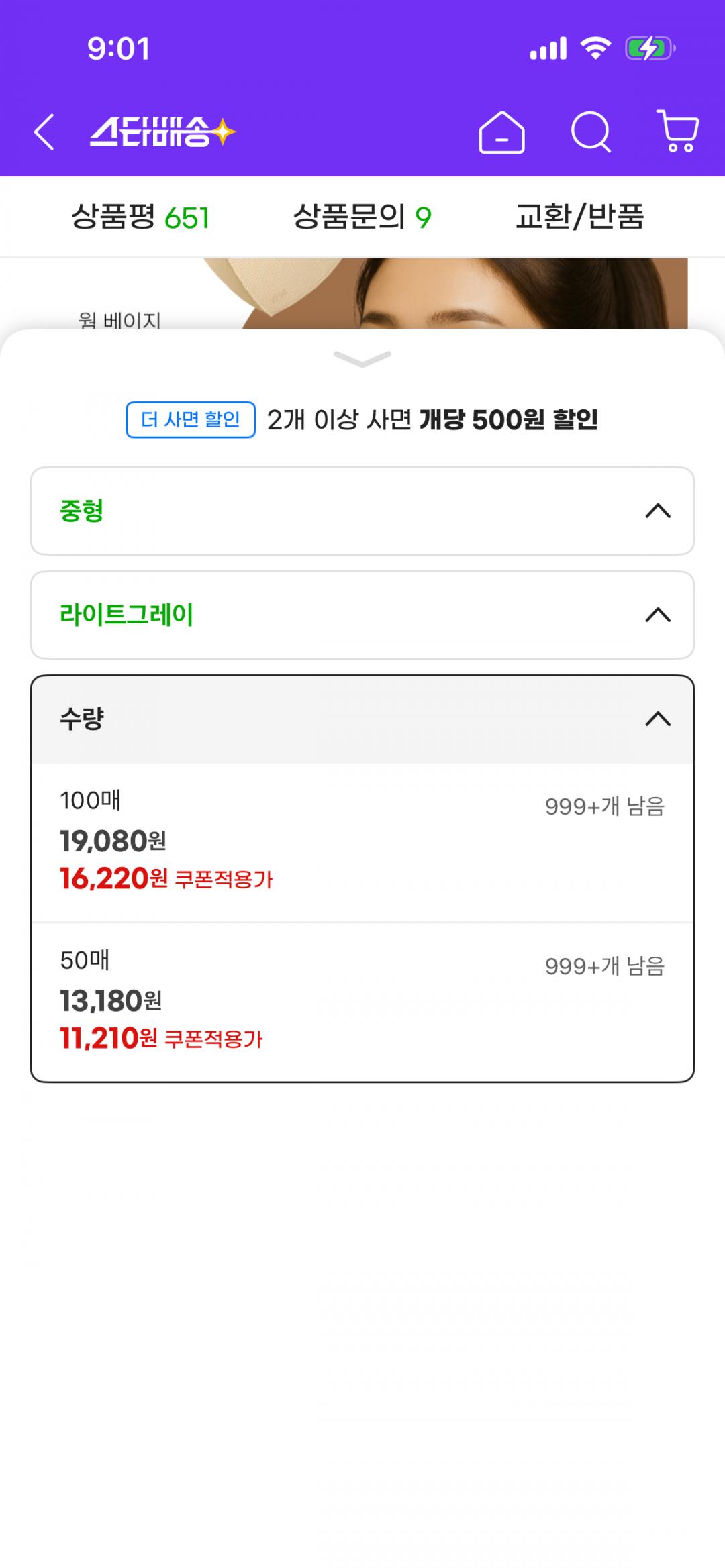The height and width of the screenshot is (1568, 725).
Task: Go to home via house icon
Action: click(x=501, y=132)
